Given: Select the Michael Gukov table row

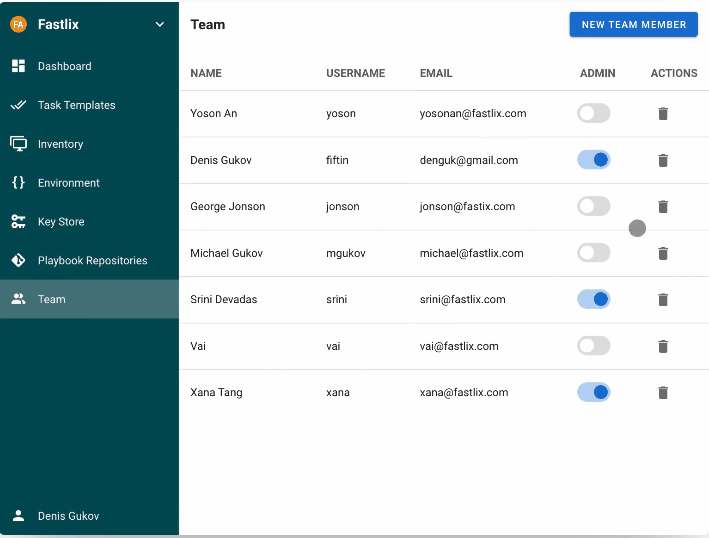Looking at the screenshot, I should (444, 253).
